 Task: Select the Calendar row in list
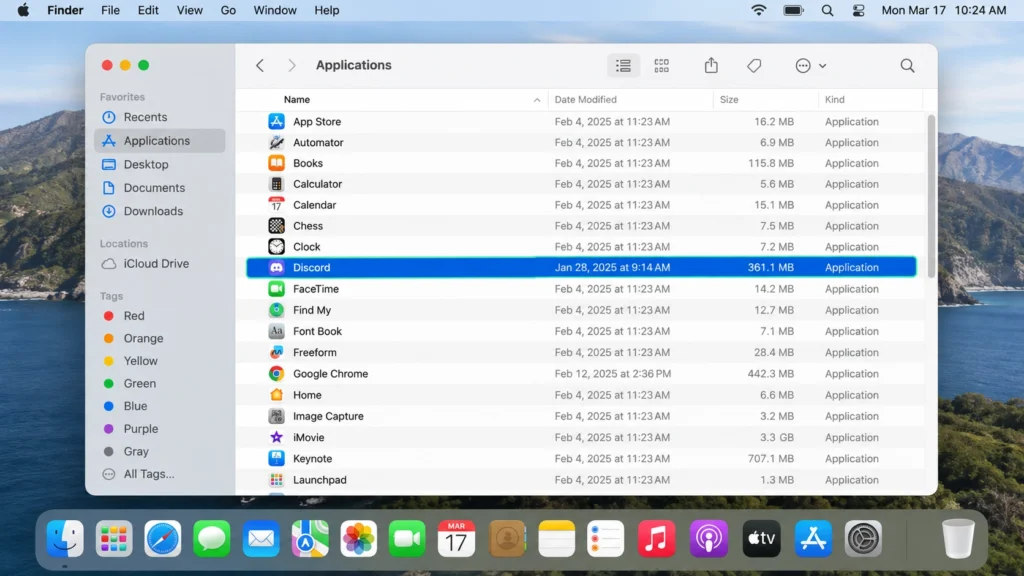[x=581, y=205]
